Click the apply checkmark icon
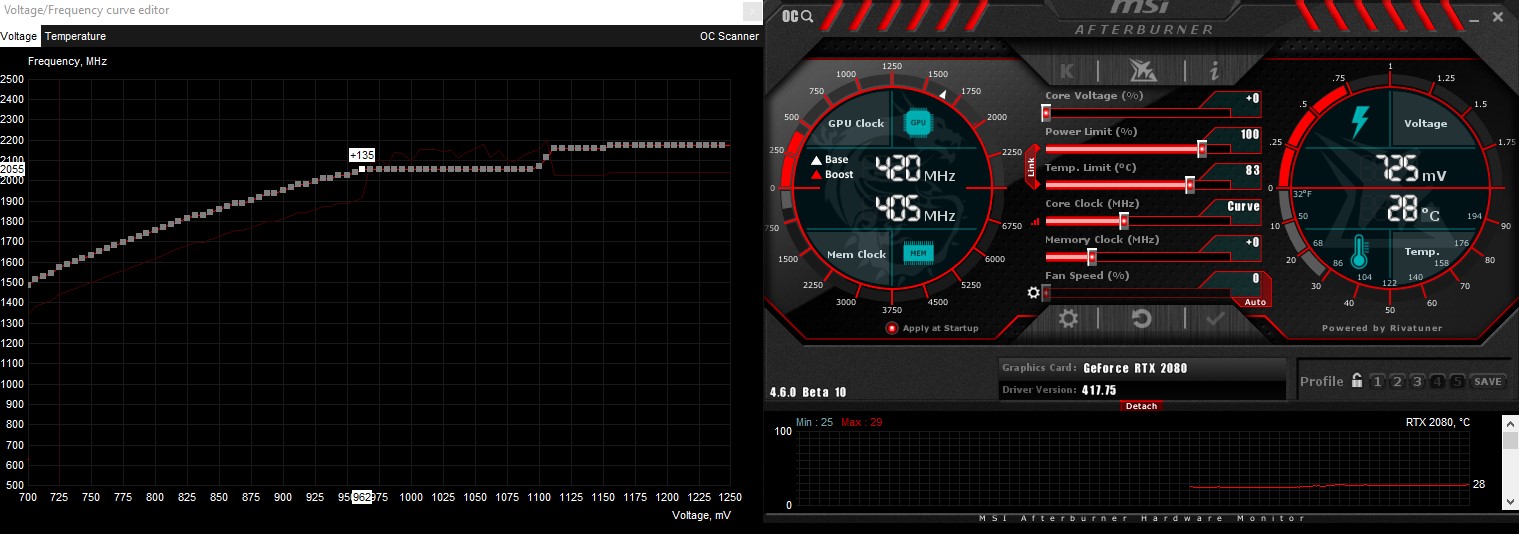1519x534 pixels. (x=1215, y=319)
